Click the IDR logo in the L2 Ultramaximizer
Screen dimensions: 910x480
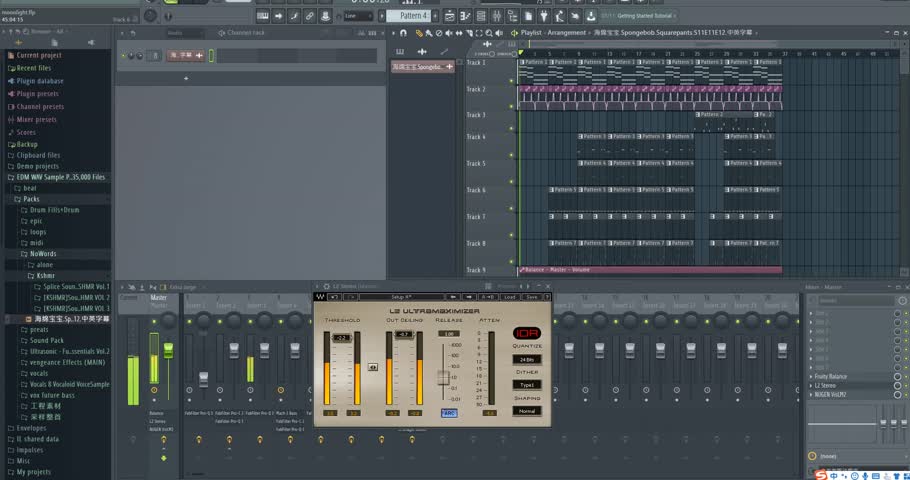point(526,333)
